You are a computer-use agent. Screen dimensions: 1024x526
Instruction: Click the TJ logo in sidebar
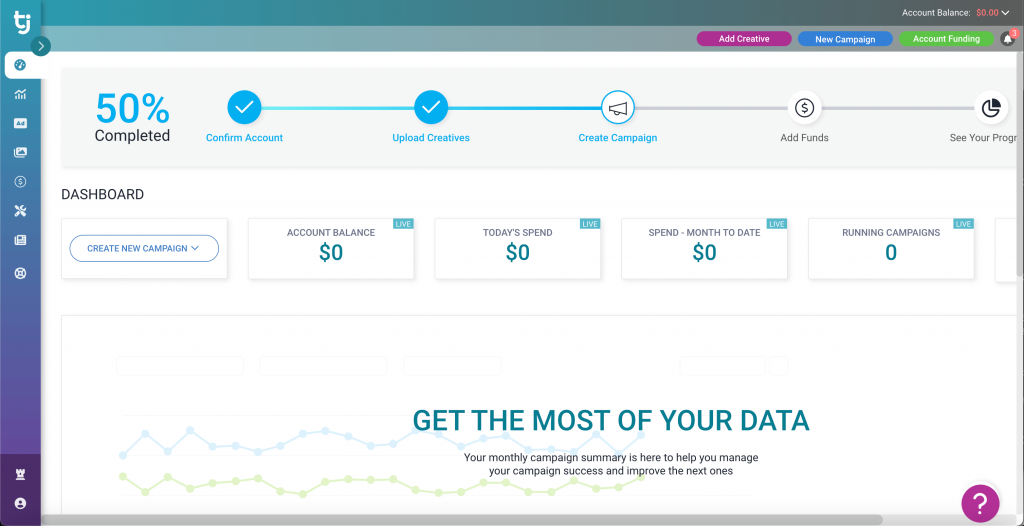pos(20,22)
